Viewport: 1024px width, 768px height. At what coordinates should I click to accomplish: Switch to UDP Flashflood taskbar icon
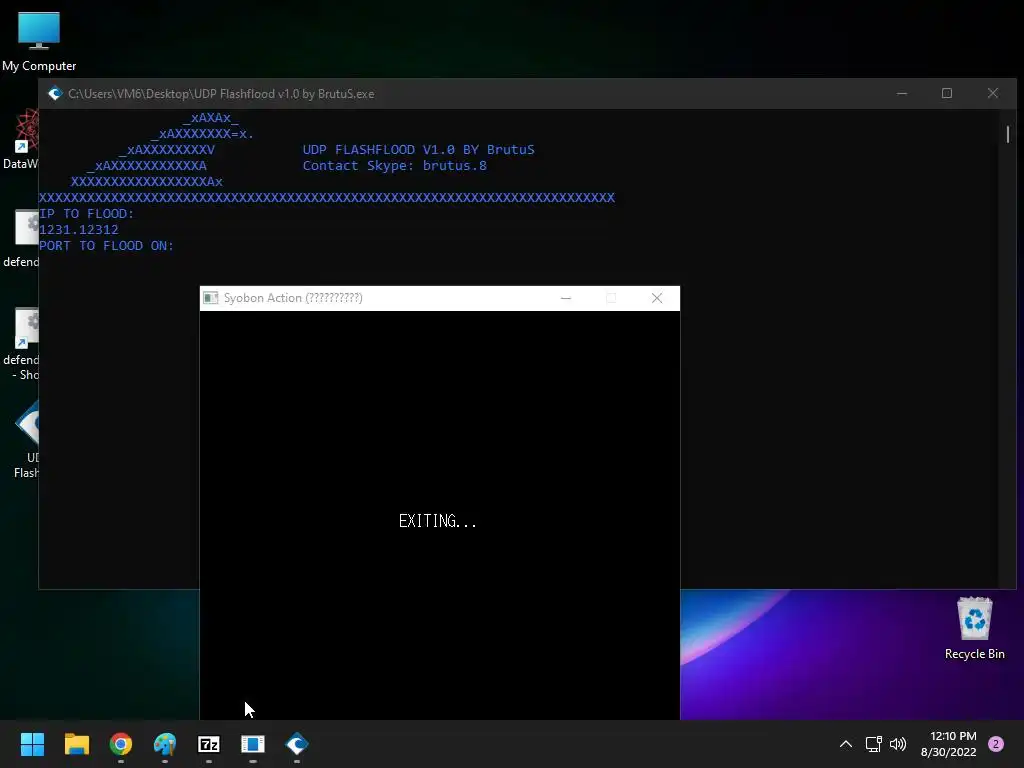pyautogui.click(x=297, y=744)
